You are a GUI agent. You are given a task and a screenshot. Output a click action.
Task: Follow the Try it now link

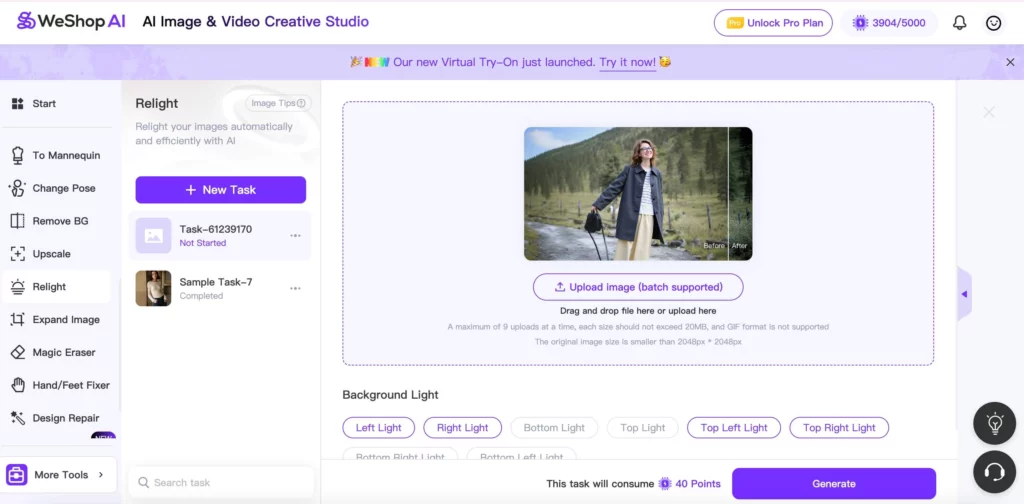[628, 62]
